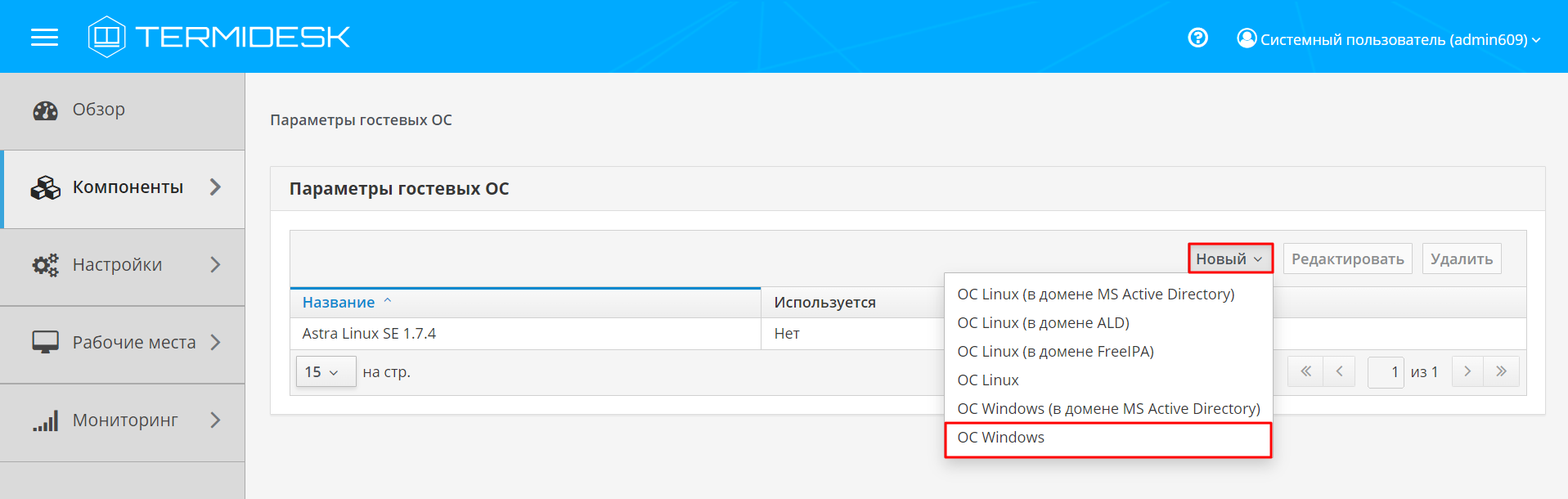Image resolution: width=1568 pixels, height=499 pixels.
Task: Toggle sort arrow on Название column
Action: point(388,301)
